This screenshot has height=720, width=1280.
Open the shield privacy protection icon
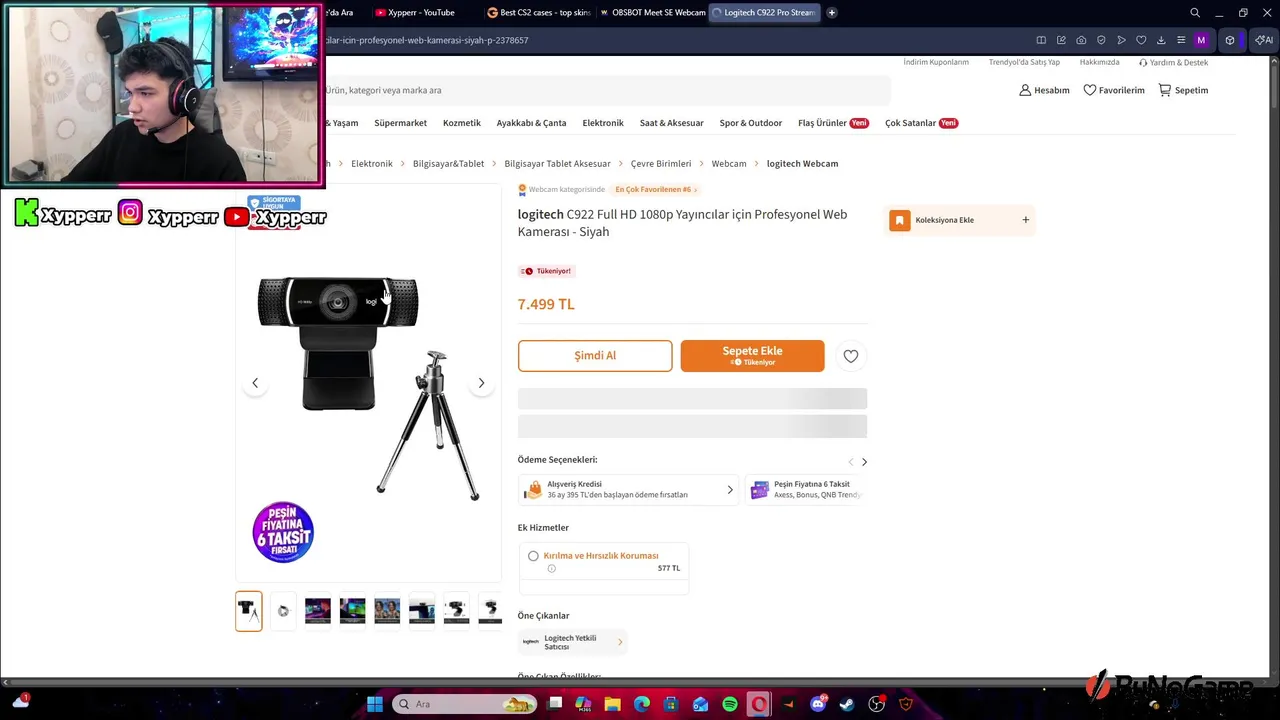(1101, 40)
